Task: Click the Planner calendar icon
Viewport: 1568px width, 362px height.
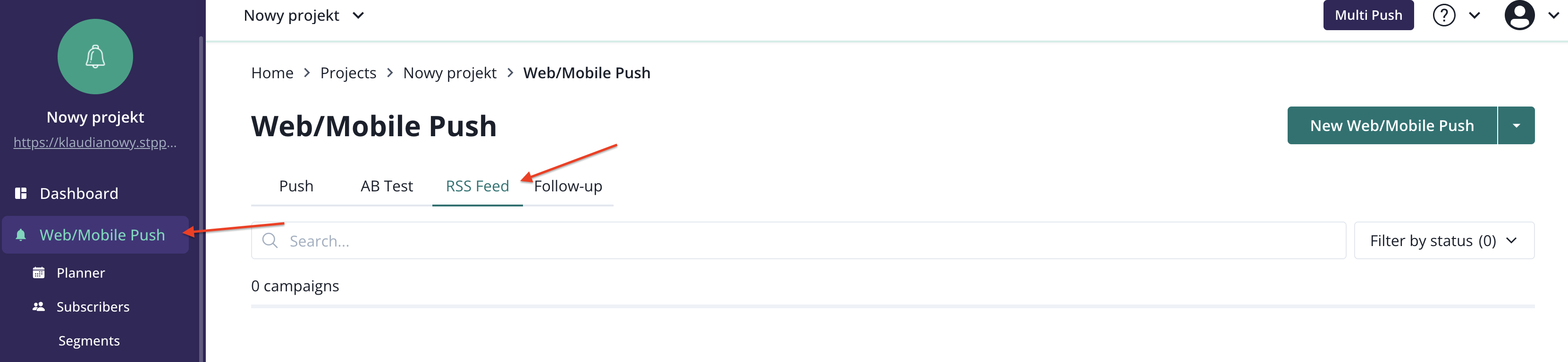Action: (38, 273)
